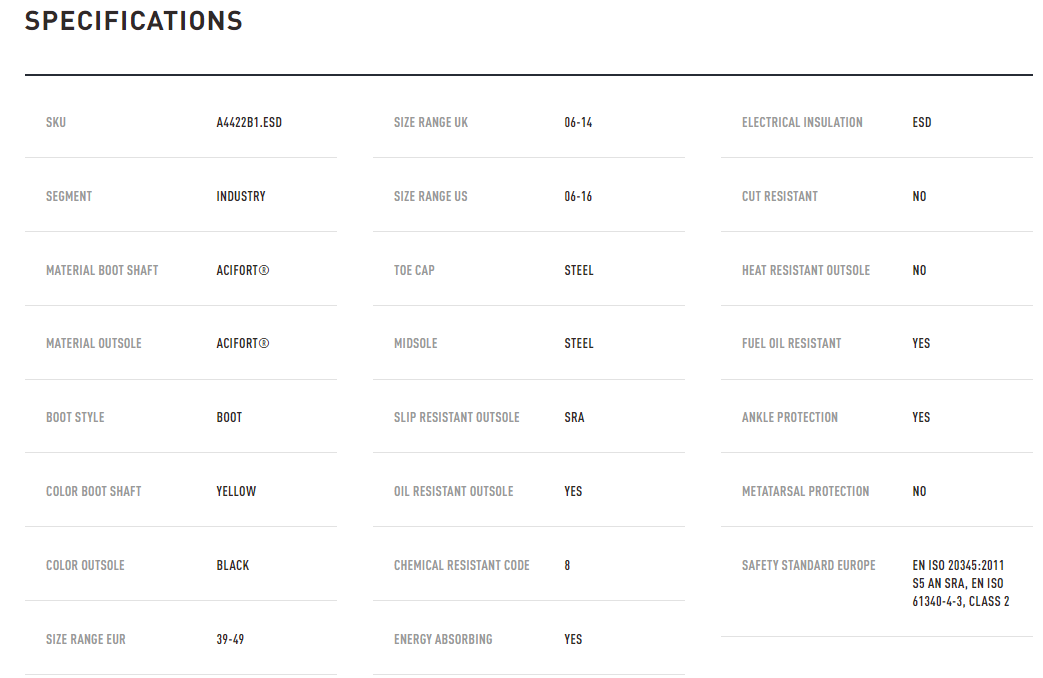Click the SRA slip resistant value
This screenshot has width=1043, height=678.
click(574, 418)
